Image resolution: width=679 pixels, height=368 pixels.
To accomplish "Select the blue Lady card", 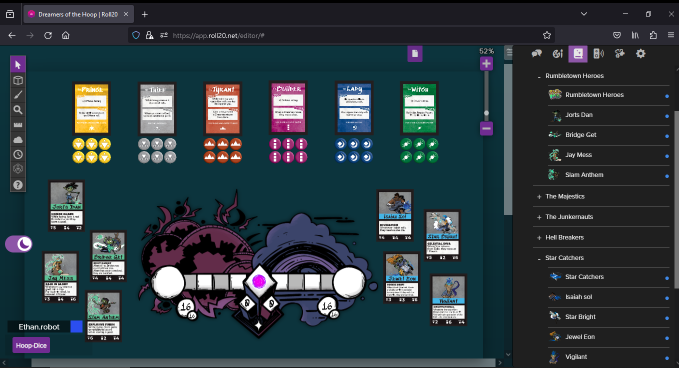I will (354, 108).
